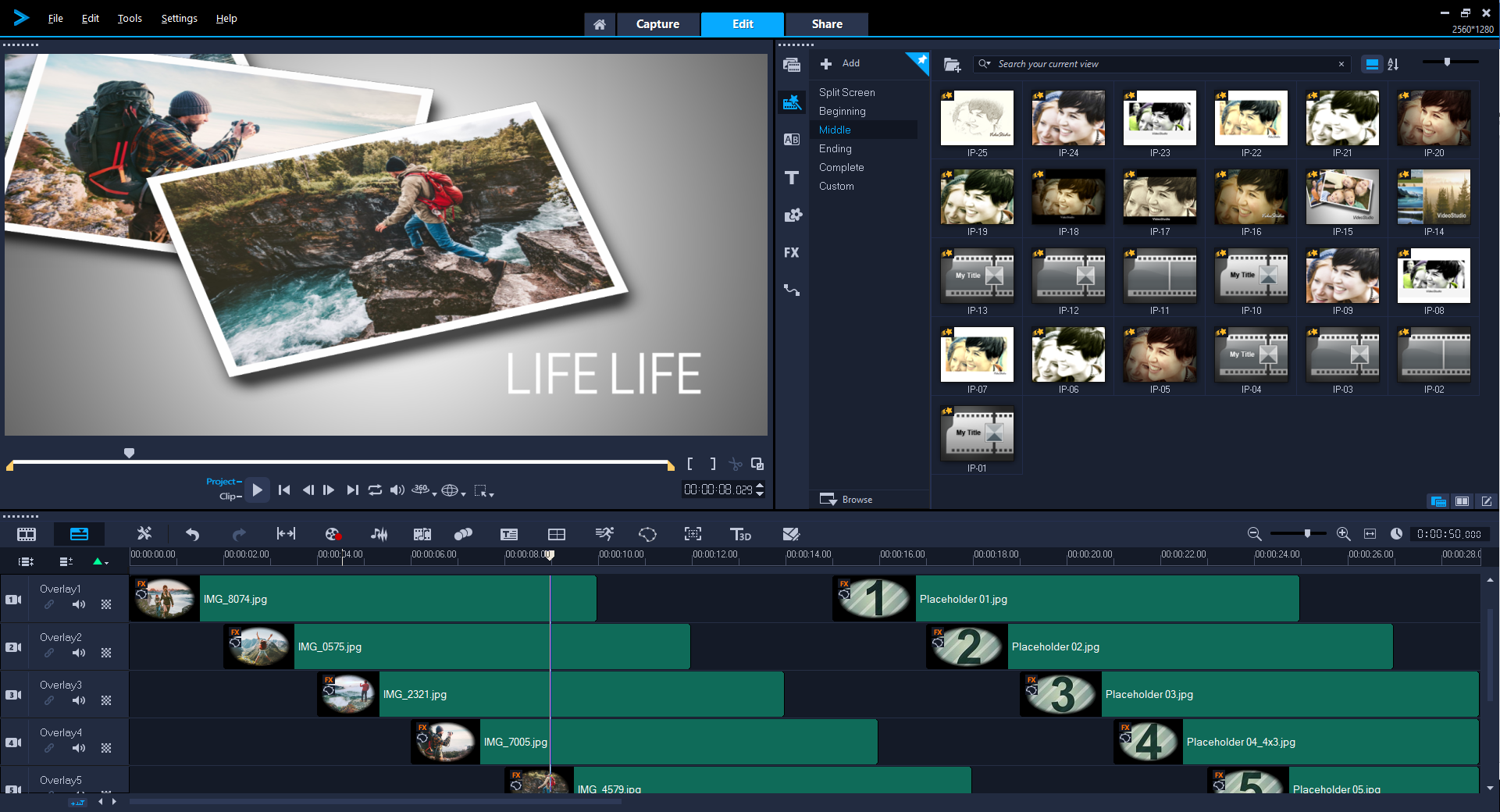Open the Settings menu
The height and width of the screenshot is (812, 1500).
[x=179, y=18]
